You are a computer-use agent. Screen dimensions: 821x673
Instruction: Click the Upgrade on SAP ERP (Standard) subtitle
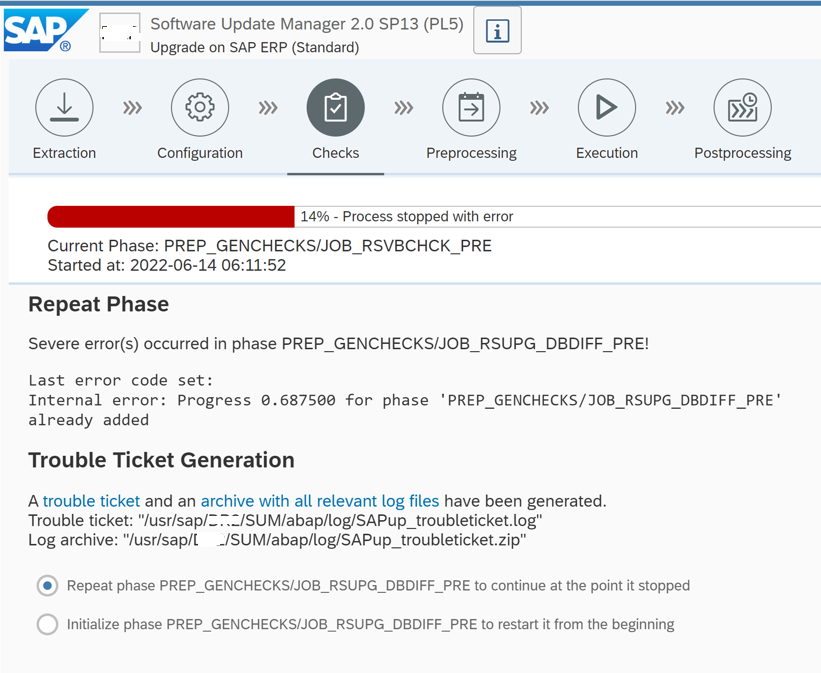(x=254, y=47)
